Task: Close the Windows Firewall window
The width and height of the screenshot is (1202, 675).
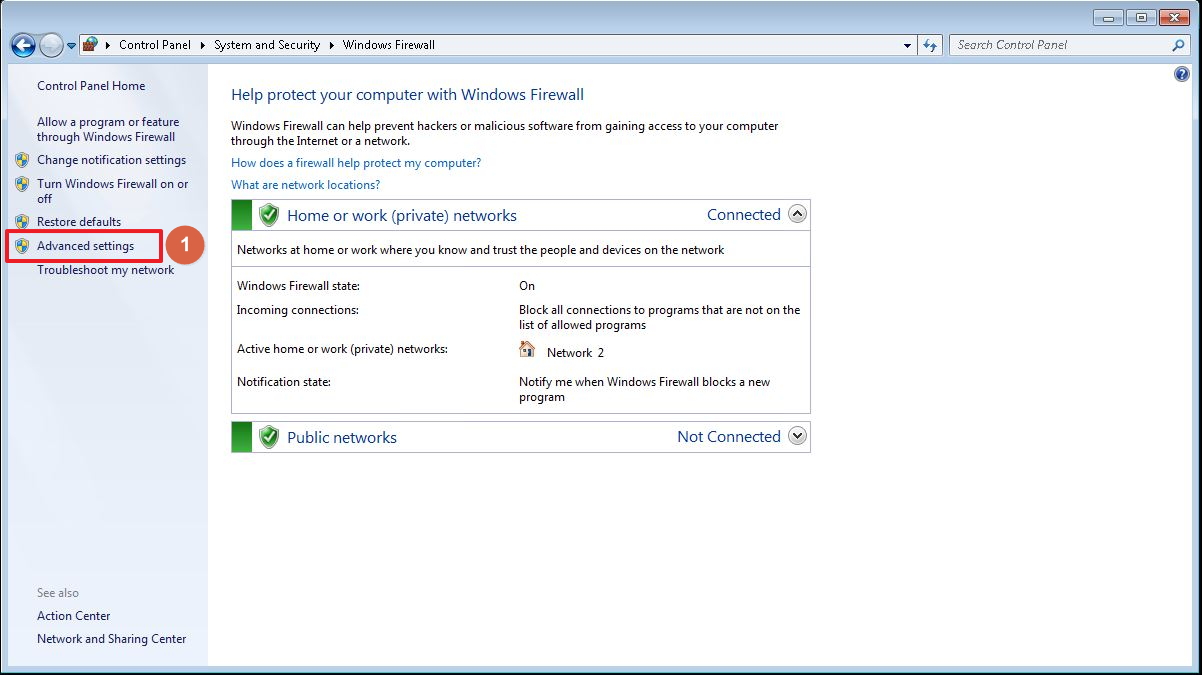Action: pyautogui.click(x=1173, y=17)
